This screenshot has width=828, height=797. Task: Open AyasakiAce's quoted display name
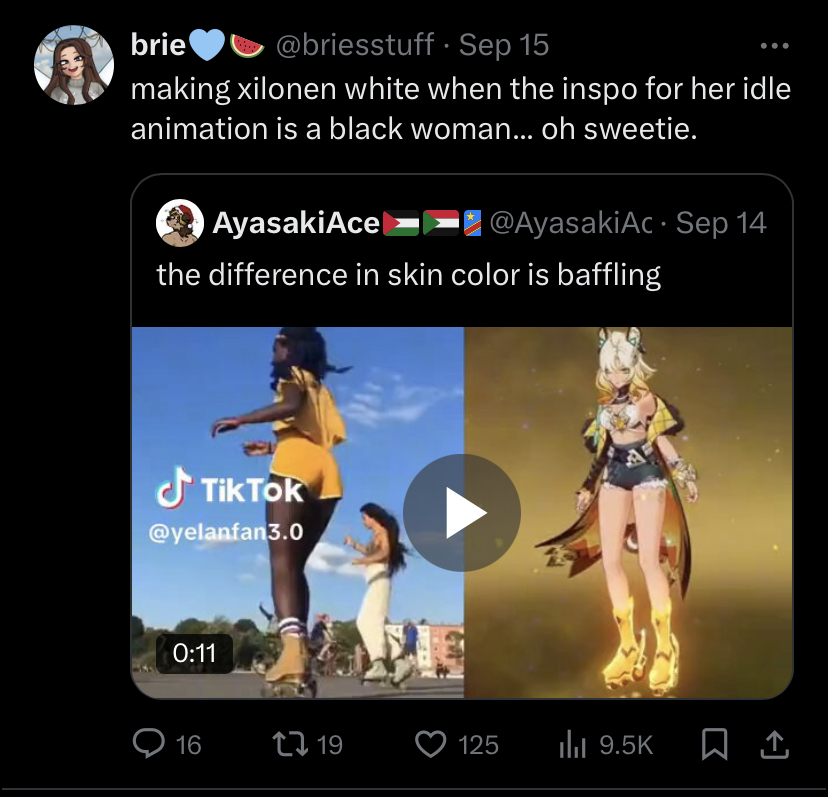(296, 223)
